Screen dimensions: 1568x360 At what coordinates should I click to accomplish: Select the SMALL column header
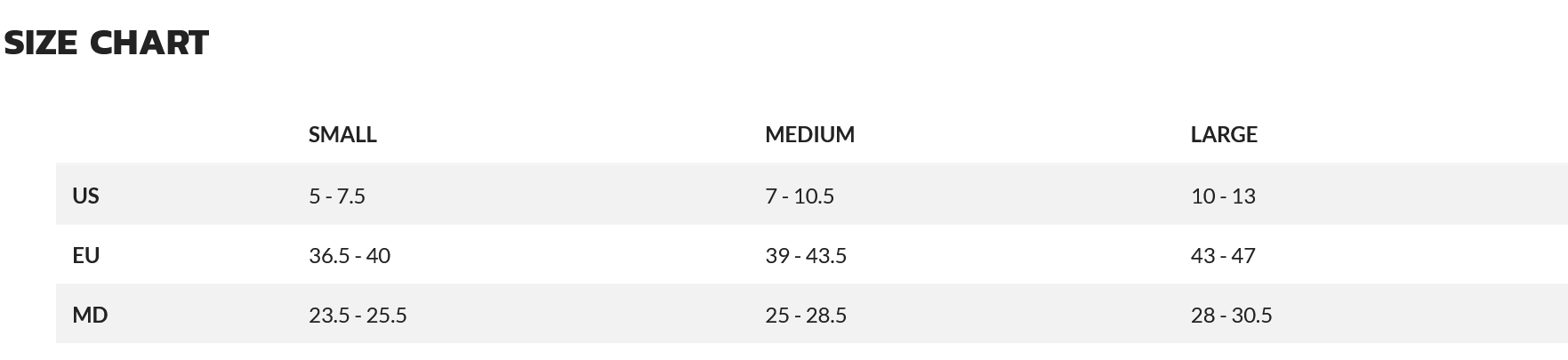point(342,134)
